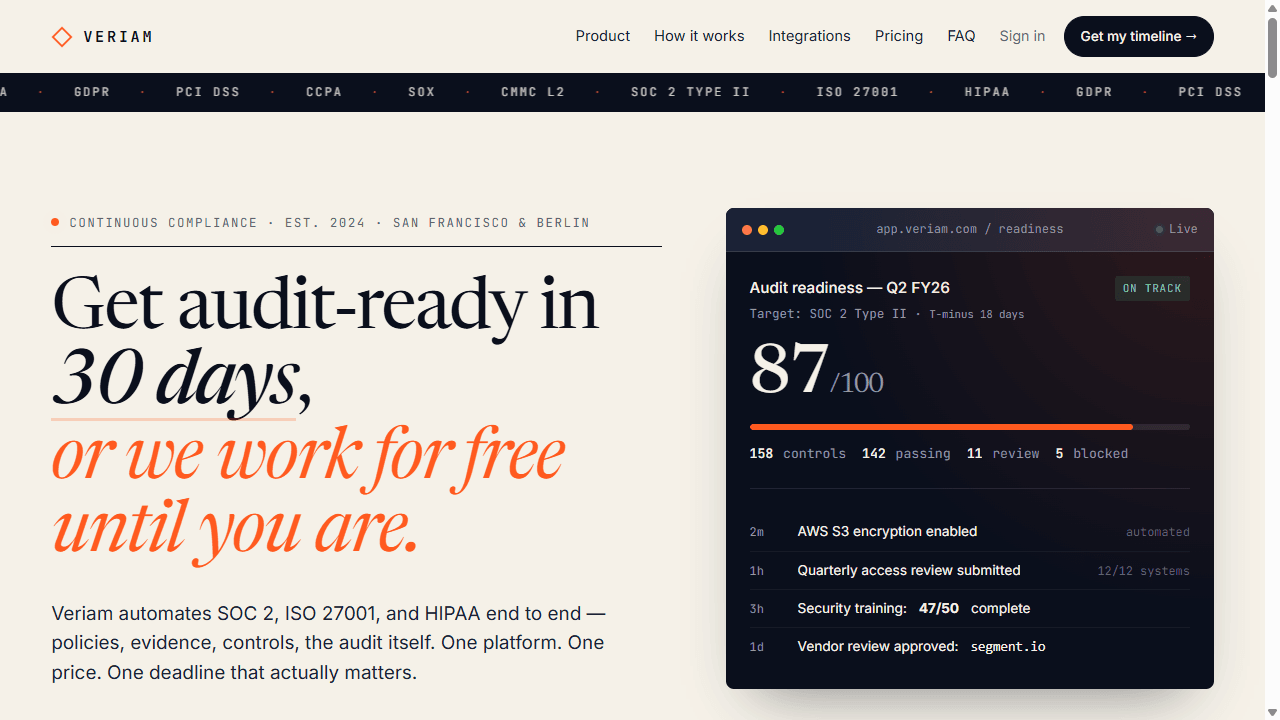Select Vendor review approved segment.io row

970,647
